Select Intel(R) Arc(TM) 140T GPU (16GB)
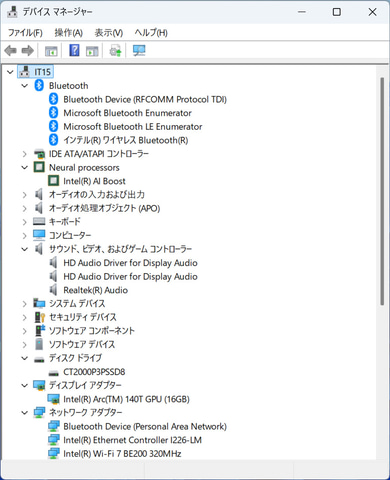 click(x=126, y=399)
